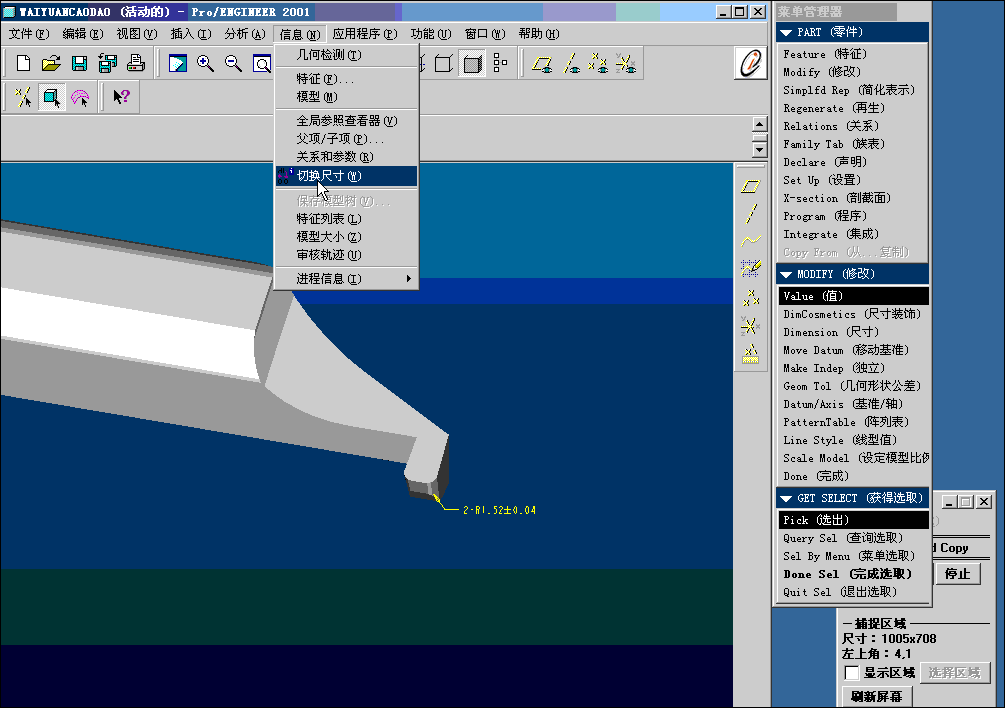This screenshot has width=1005, height=708.
Task: Zoom in with the magnifier plus icon
Action: (205, 63)
